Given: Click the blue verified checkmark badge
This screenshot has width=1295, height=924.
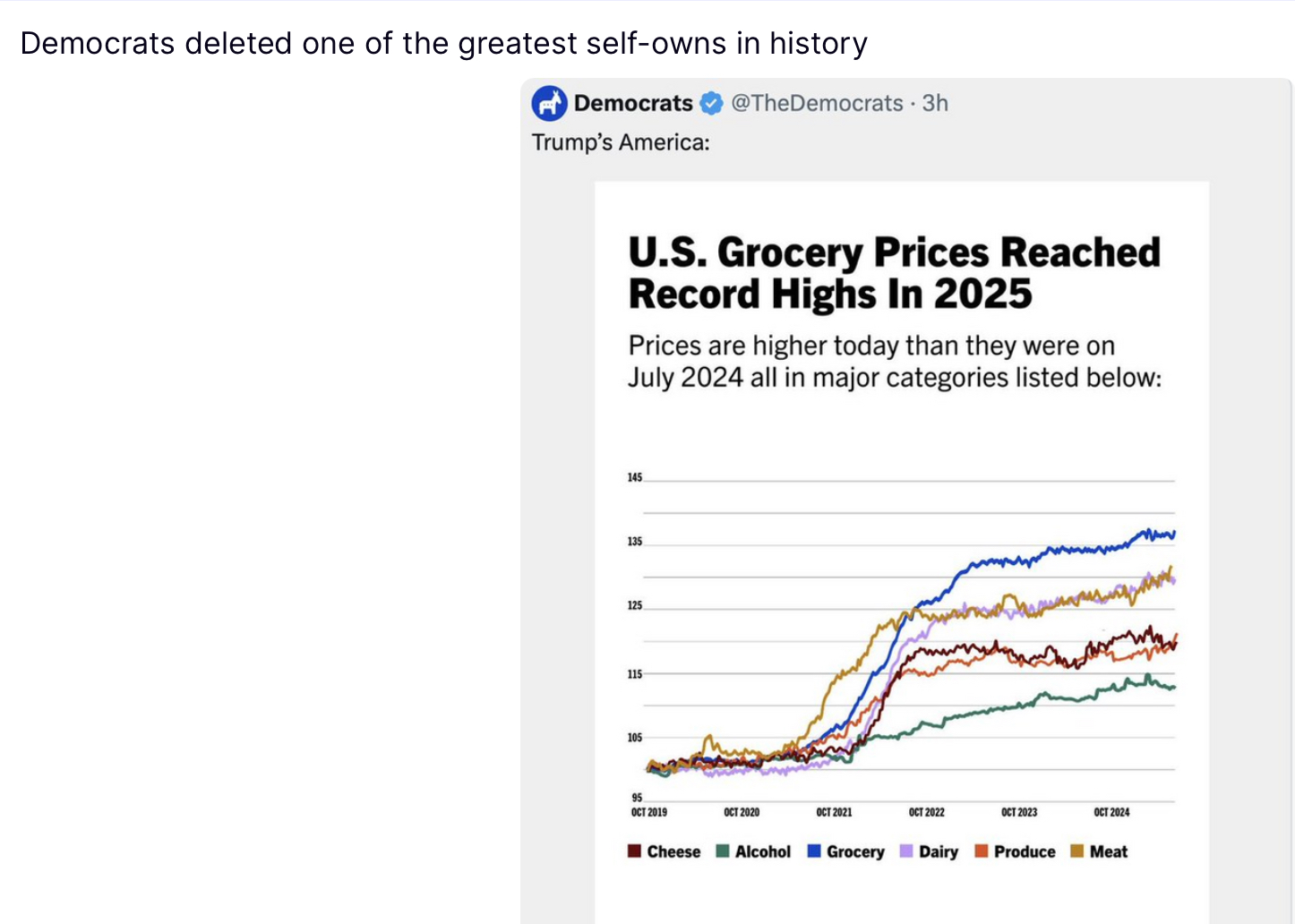Looking at the screenshot, I should tap(711, 104).
